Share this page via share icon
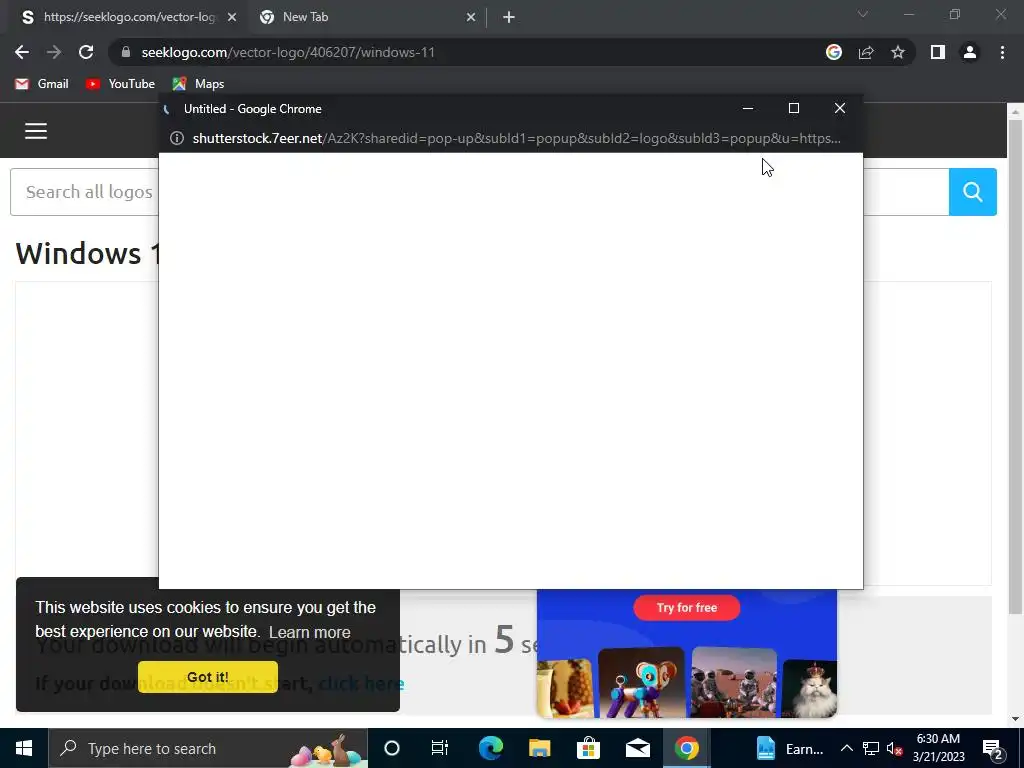The image size is (1024, 768). [x=866, y=52]
